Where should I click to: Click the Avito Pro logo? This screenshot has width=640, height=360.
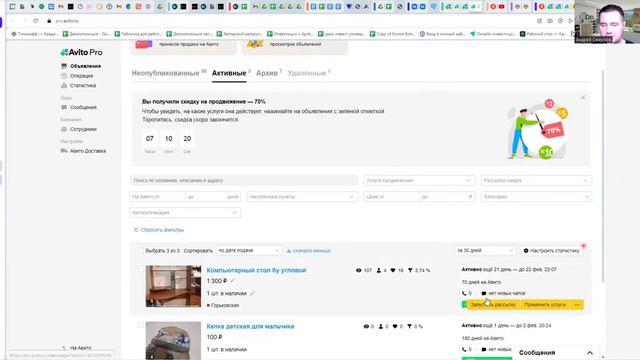[82, 52]
